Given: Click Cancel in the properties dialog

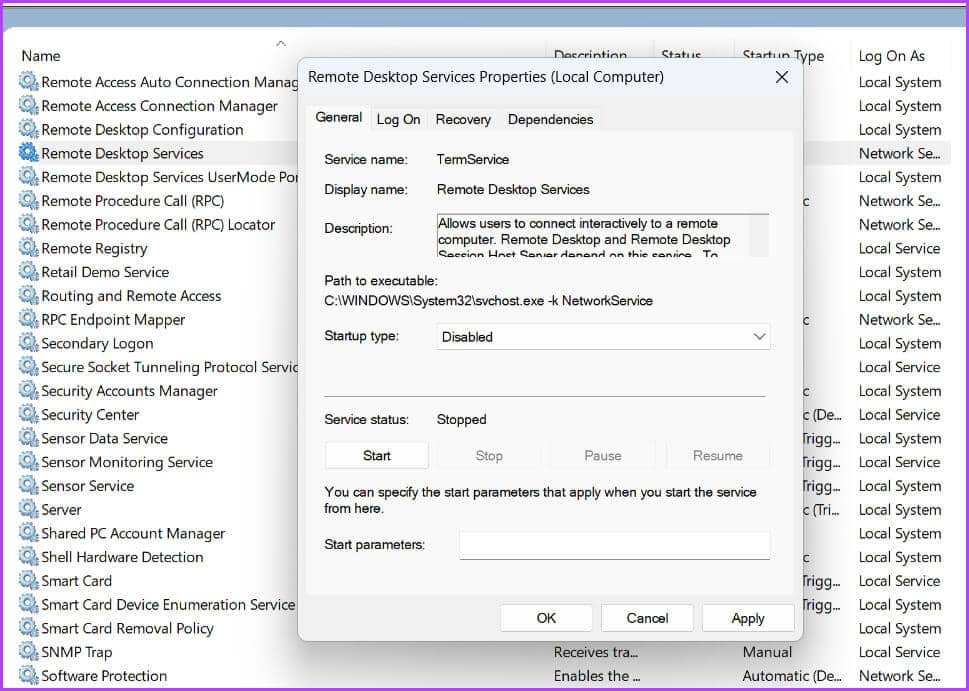Looking at the screenshot, I should pos(647,618).
